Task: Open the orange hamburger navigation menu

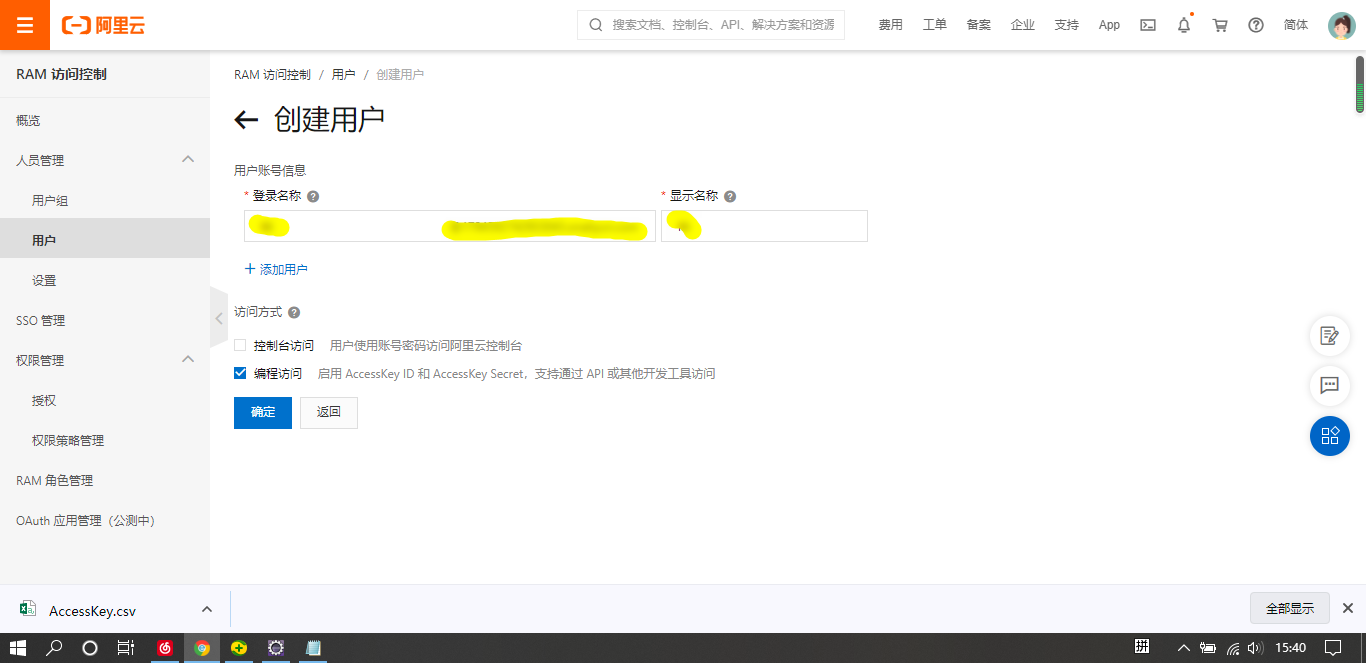Action: click(25, 25)
